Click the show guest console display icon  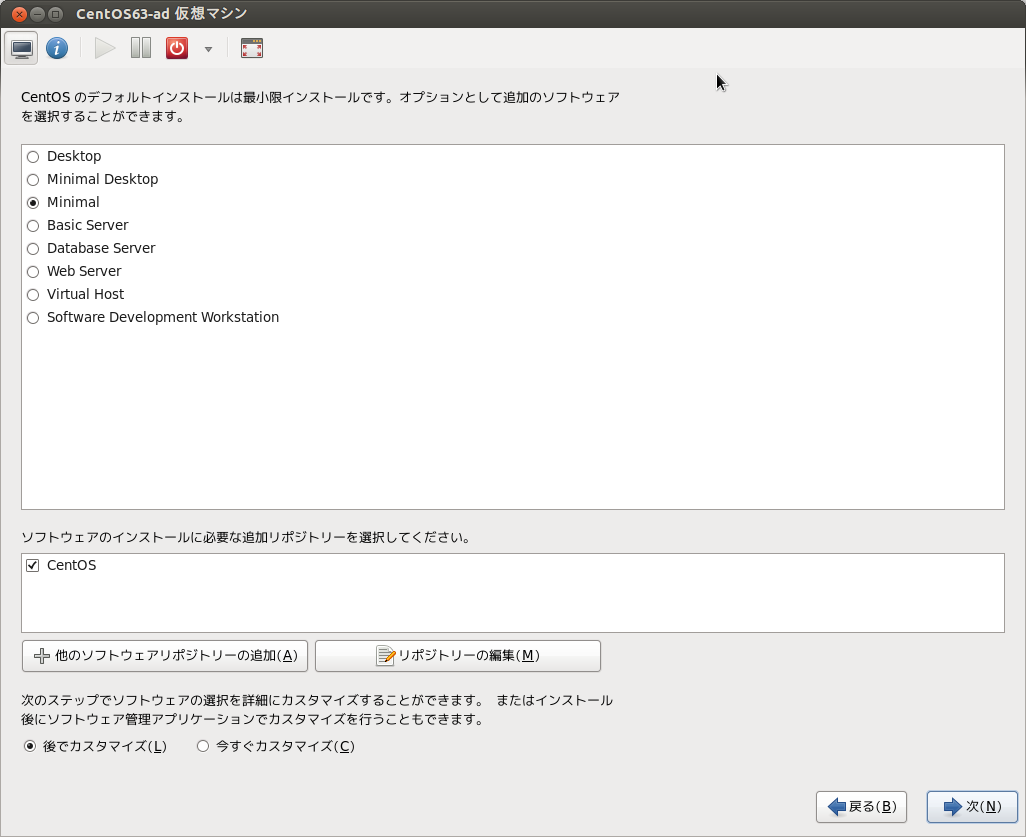click(x=21, y=47)
